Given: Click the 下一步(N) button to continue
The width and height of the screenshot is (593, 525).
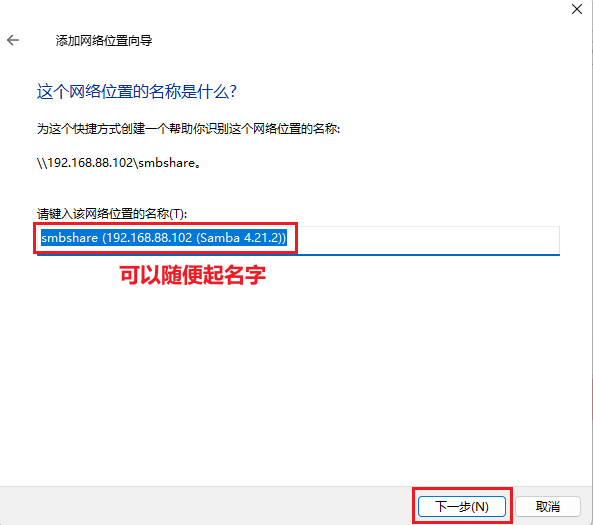Looking at the screenshot, I should click(x=462, y=506).
